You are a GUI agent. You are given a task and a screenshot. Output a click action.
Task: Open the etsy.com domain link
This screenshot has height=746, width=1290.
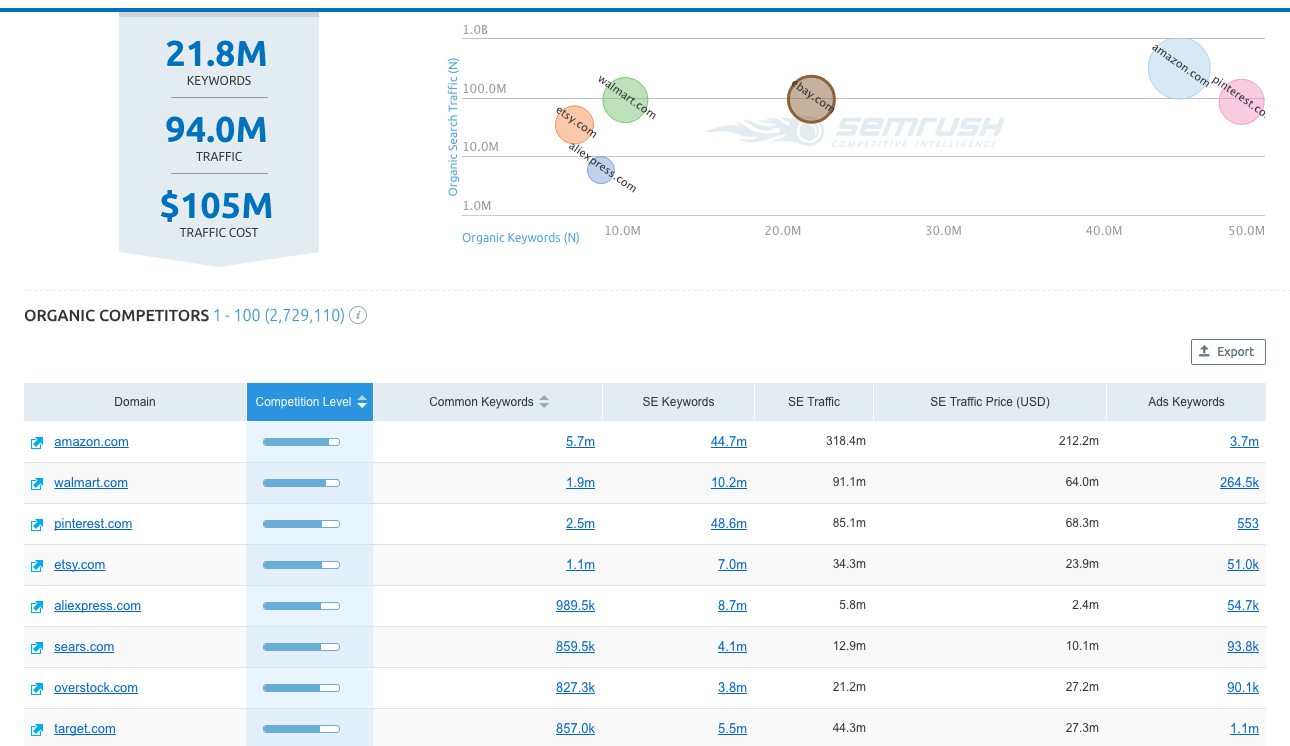click(80, 565)
